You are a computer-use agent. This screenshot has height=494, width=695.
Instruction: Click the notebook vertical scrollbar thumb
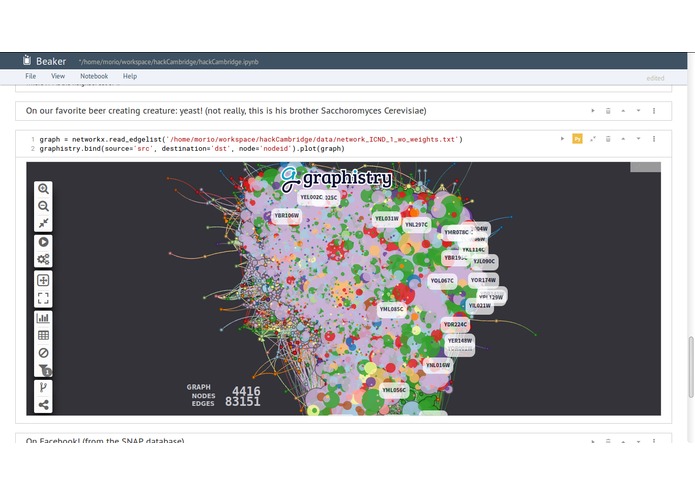point(690,367)
